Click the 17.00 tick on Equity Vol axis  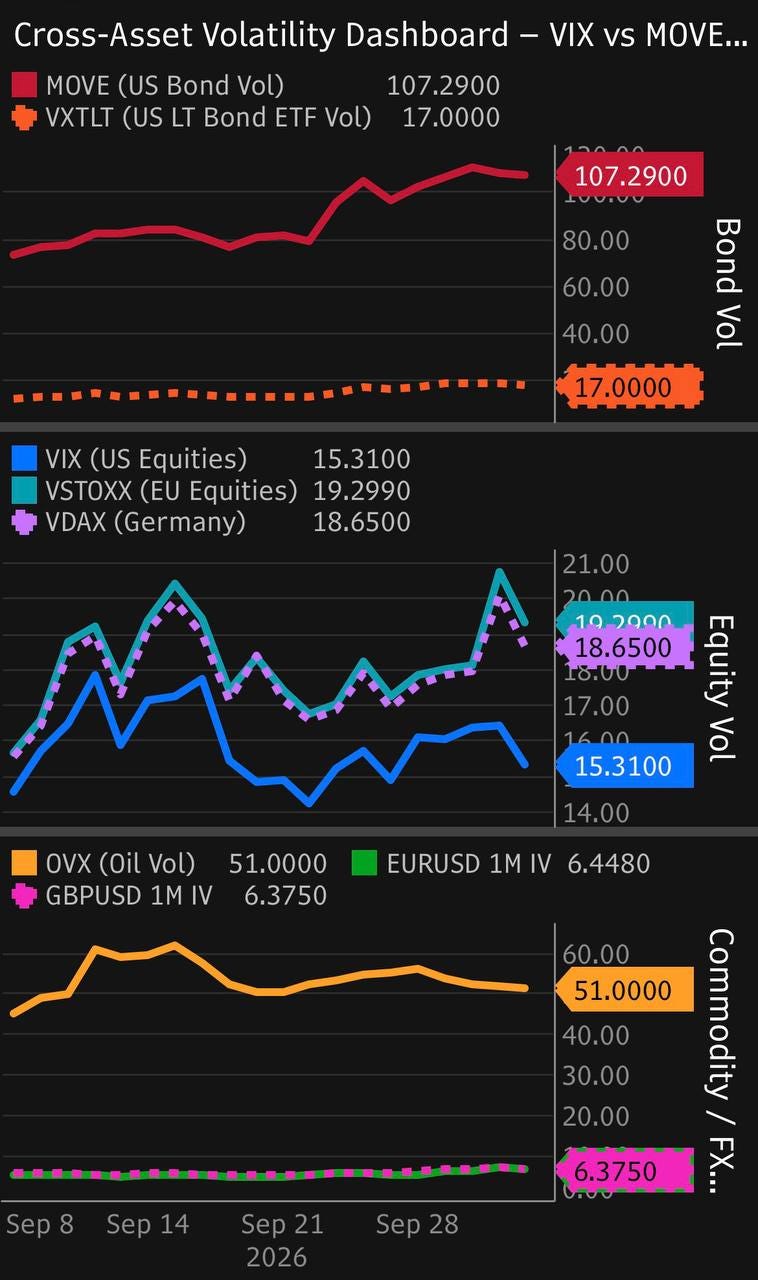597,707
